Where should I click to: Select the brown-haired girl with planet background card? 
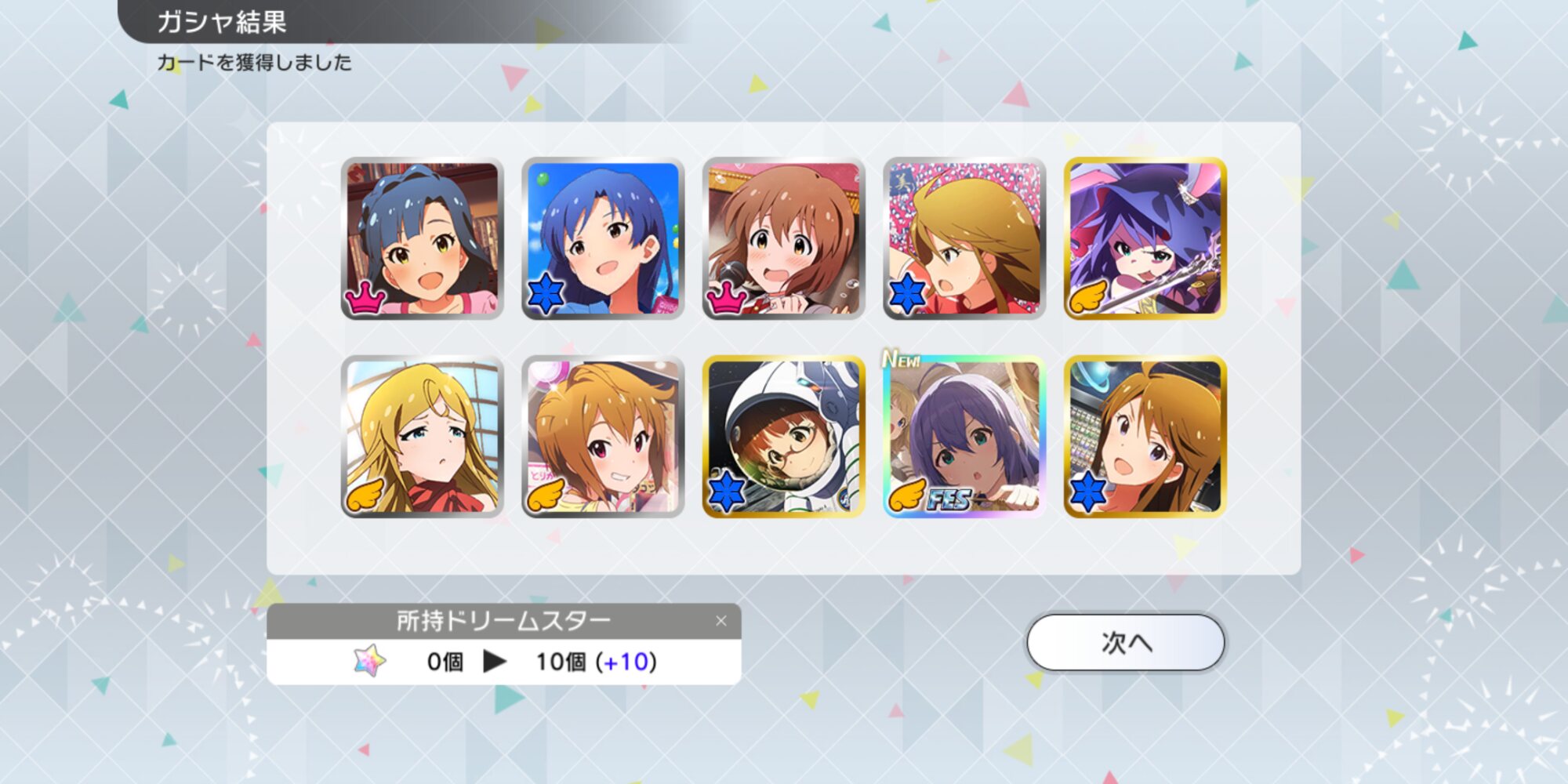[x=1145, y=437]
